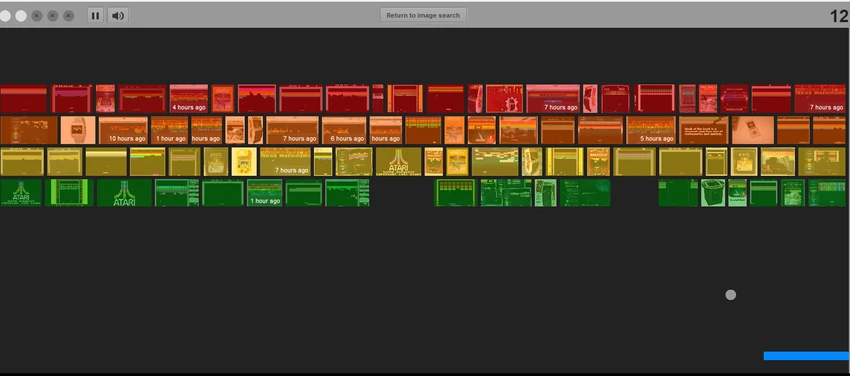Click the first lost-life X circle indicator

[37, 16]
